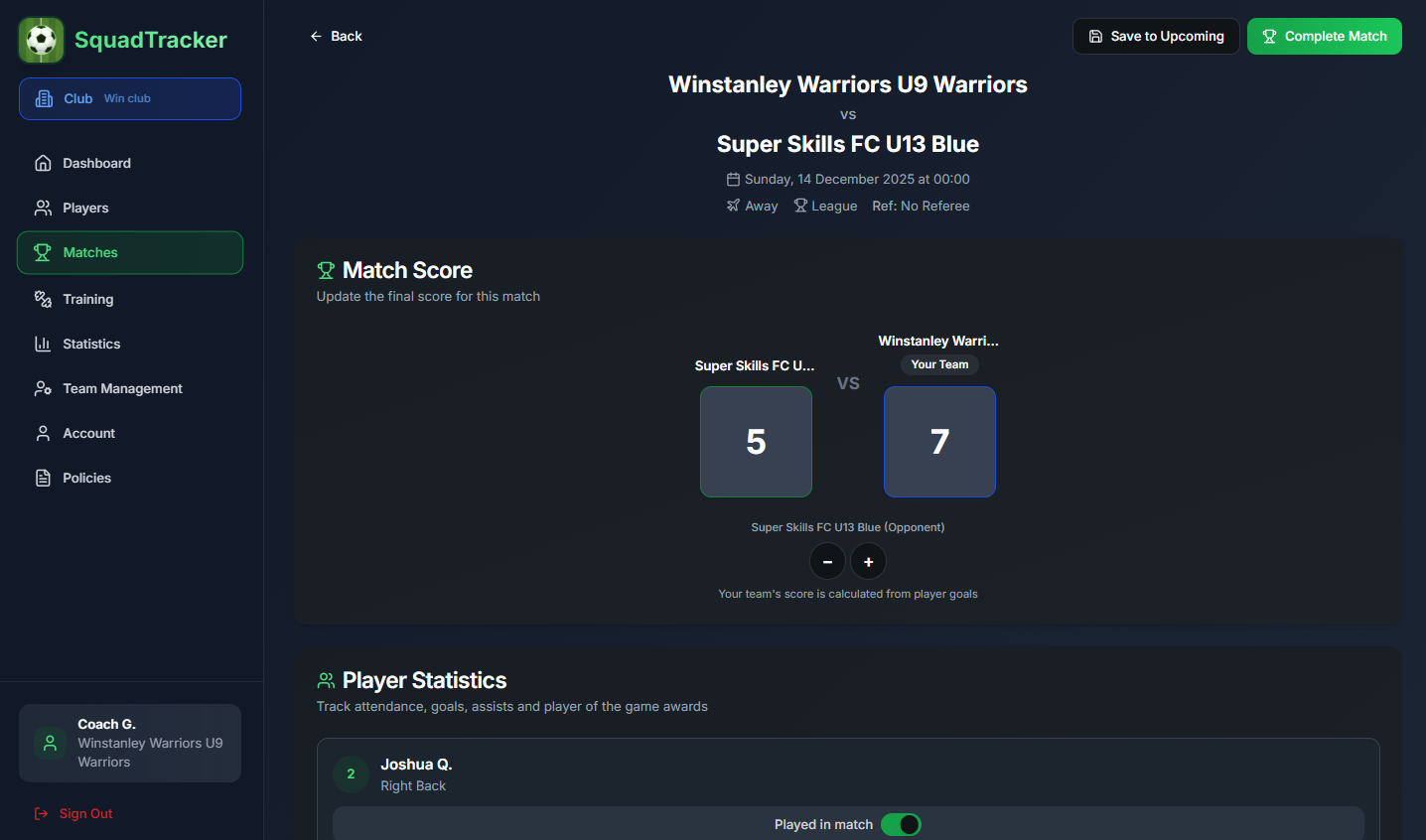Go Back to previous page

[x=336, y=36]
